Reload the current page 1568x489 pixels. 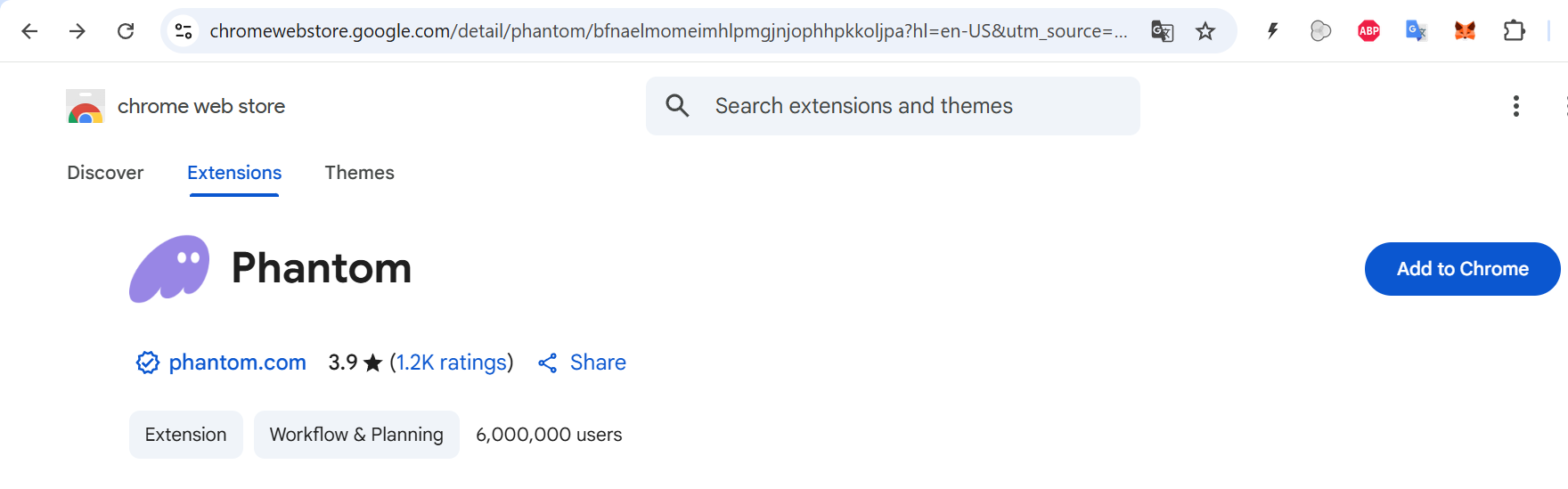point(126,31)
